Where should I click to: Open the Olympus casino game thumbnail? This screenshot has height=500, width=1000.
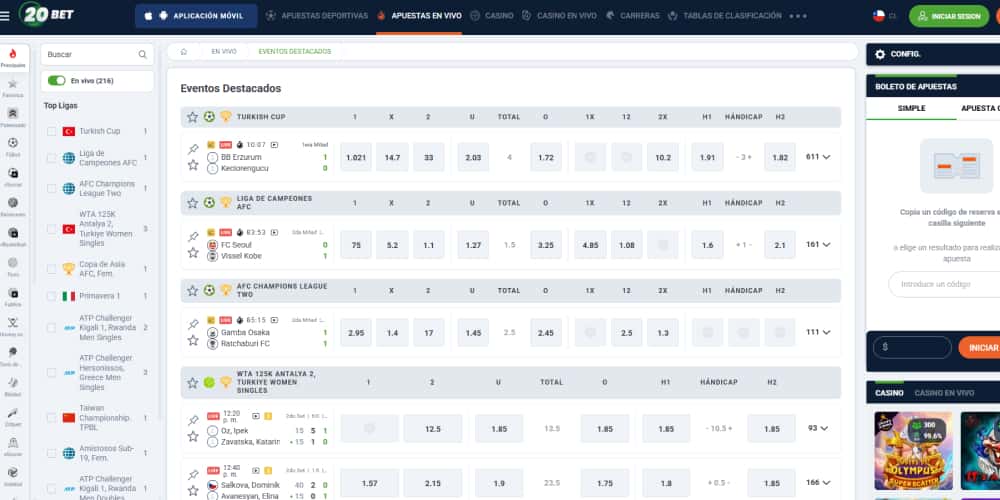point(913,451)
